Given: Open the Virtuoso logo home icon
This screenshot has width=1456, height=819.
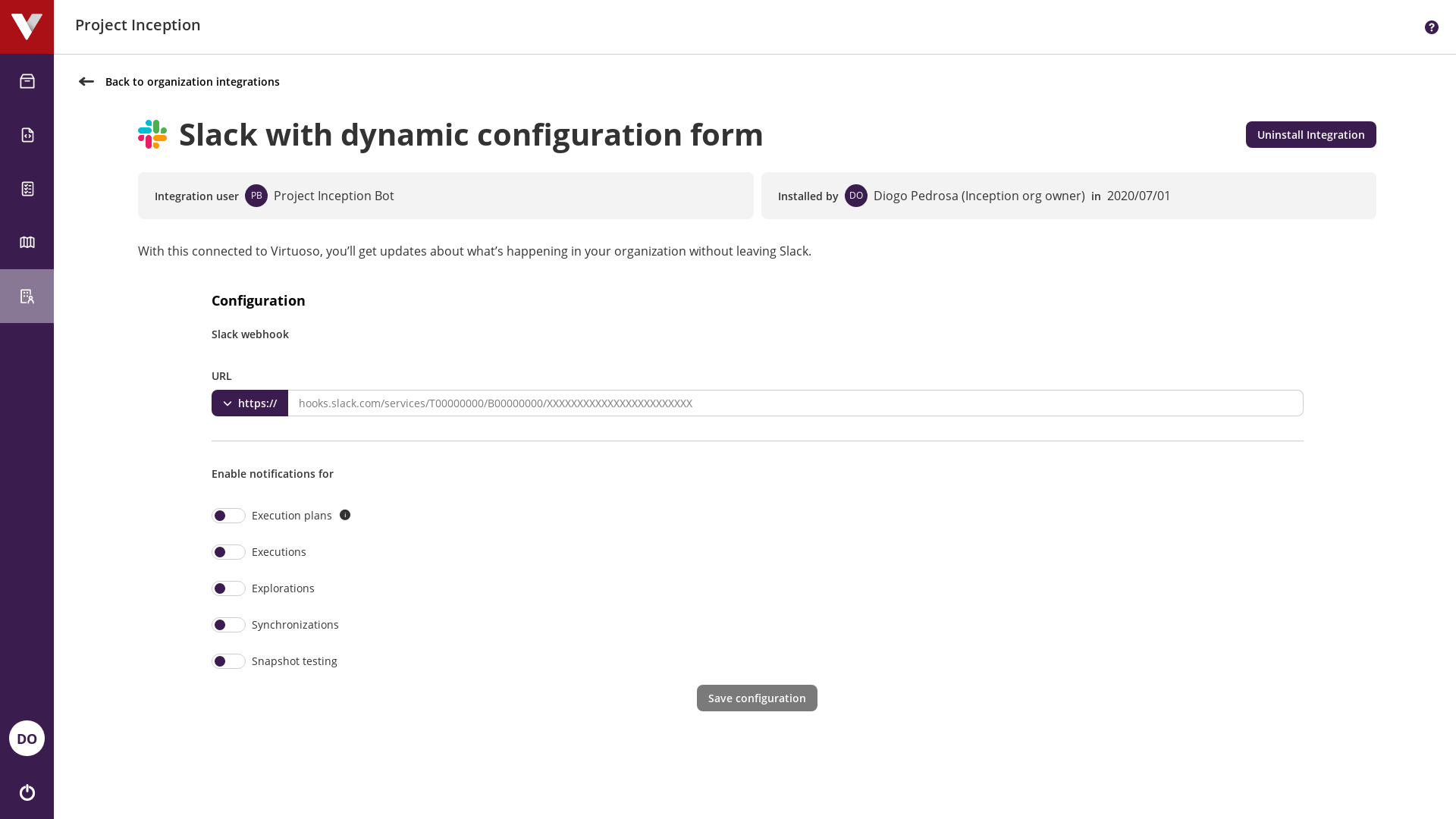Looking at the screenshot, I should [27, 27].
